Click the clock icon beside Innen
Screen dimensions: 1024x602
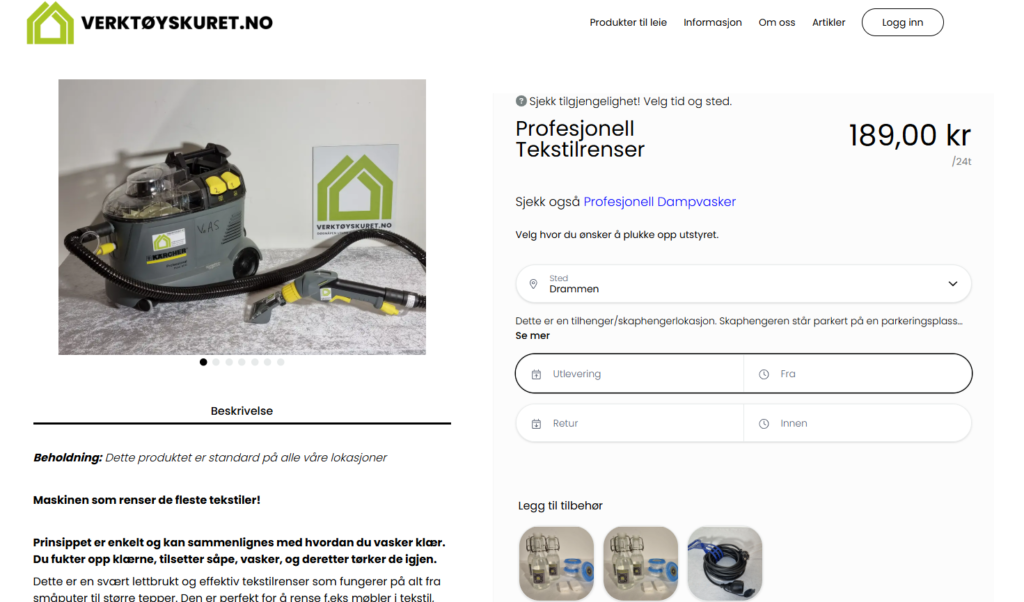tap(763, 424)
